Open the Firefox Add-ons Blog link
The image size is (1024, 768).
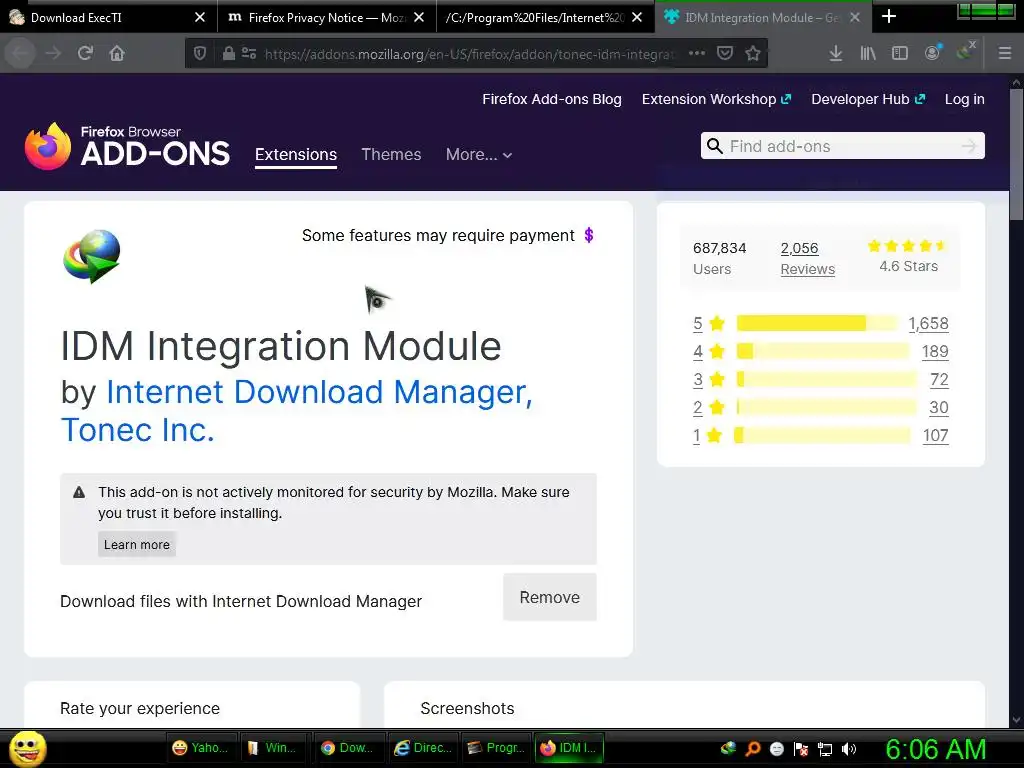(552, 99)
